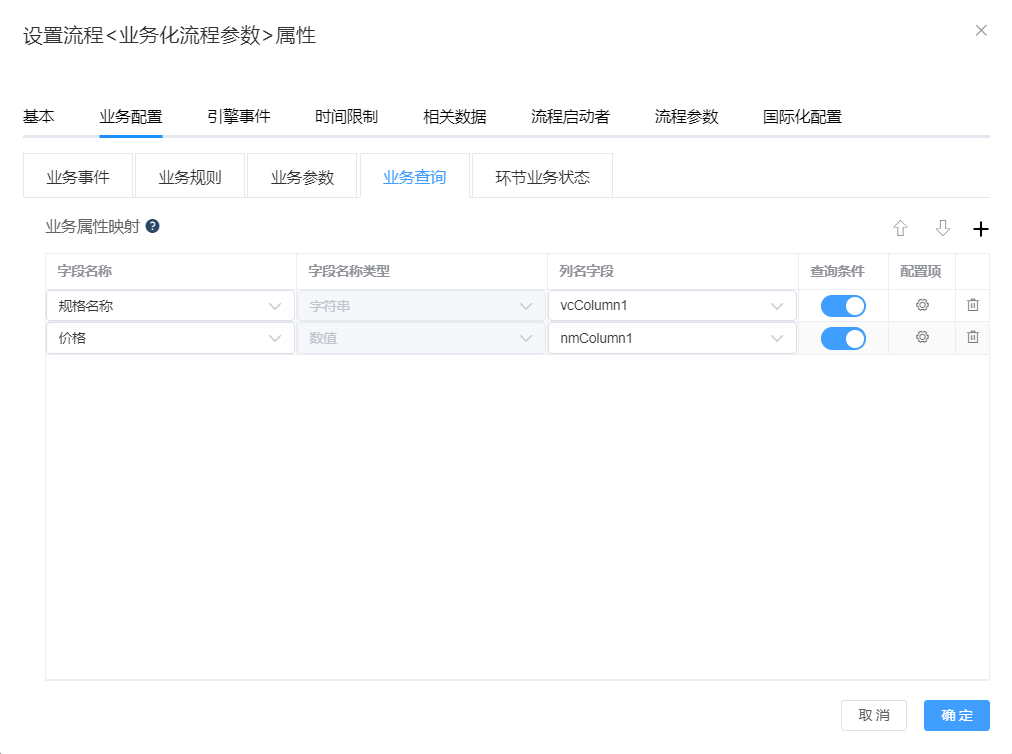Click help icon beside 业务属性映射
The height and width of the screenshot is (754, 1012).
[153, 226]
